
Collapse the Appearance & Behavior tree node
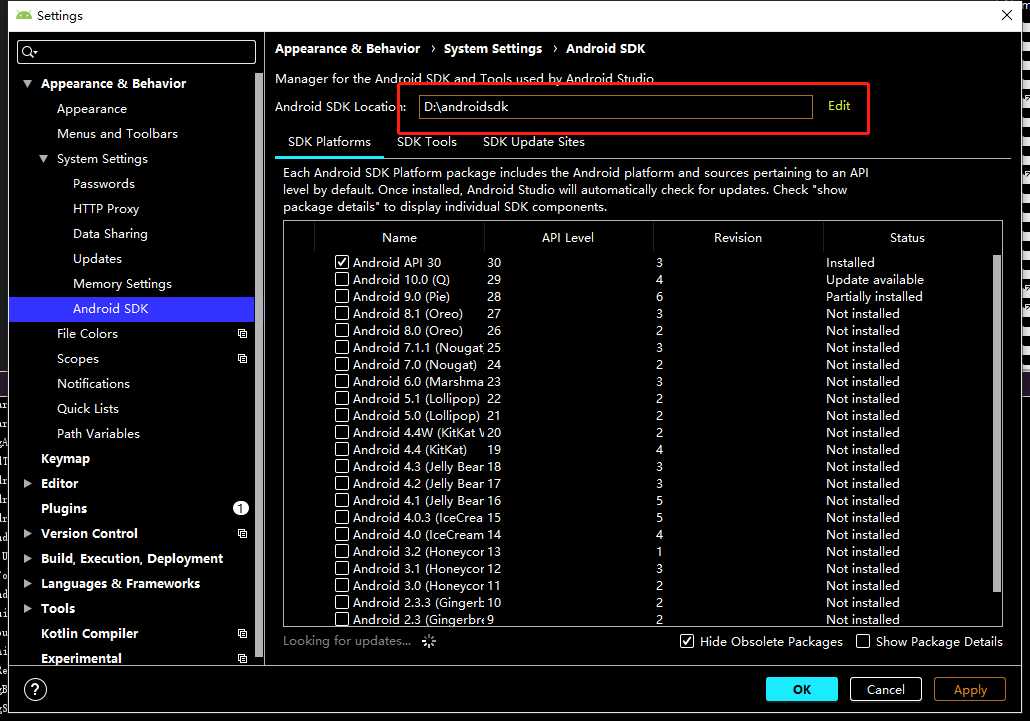coord(28,83)
